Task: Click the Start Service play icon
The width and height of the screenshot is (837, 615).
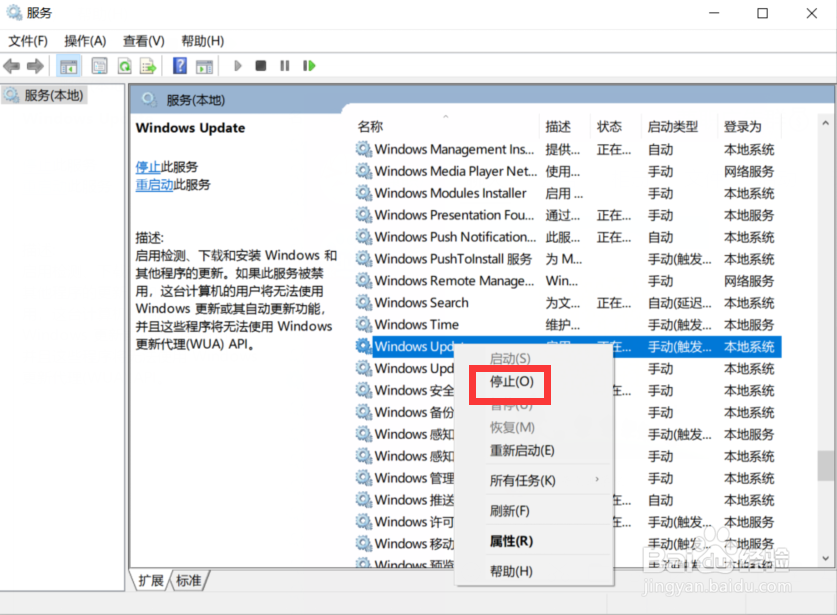Action: point(238,66)
